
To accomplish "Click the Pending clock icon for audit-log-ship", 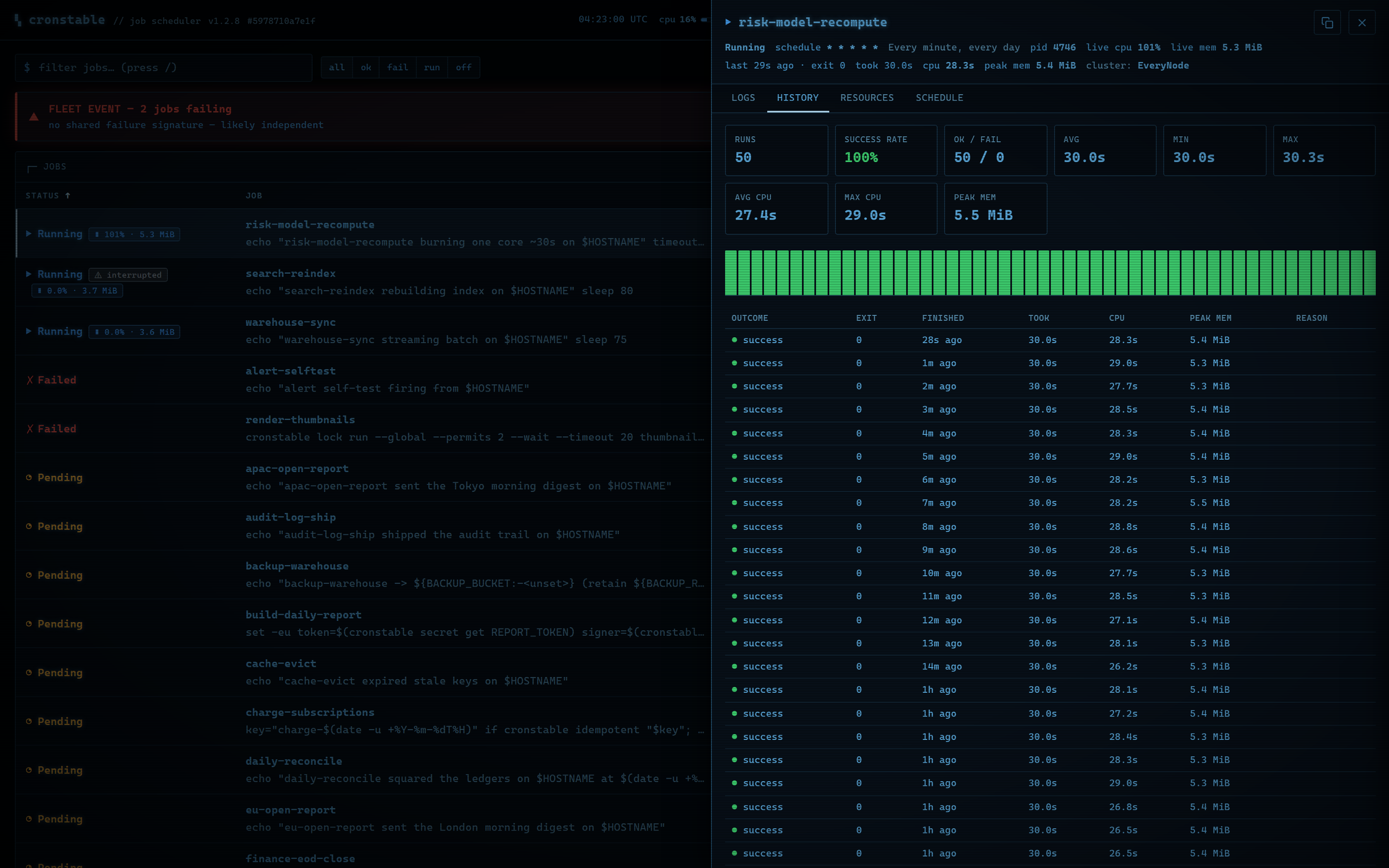I will click(x=29, y=527).
